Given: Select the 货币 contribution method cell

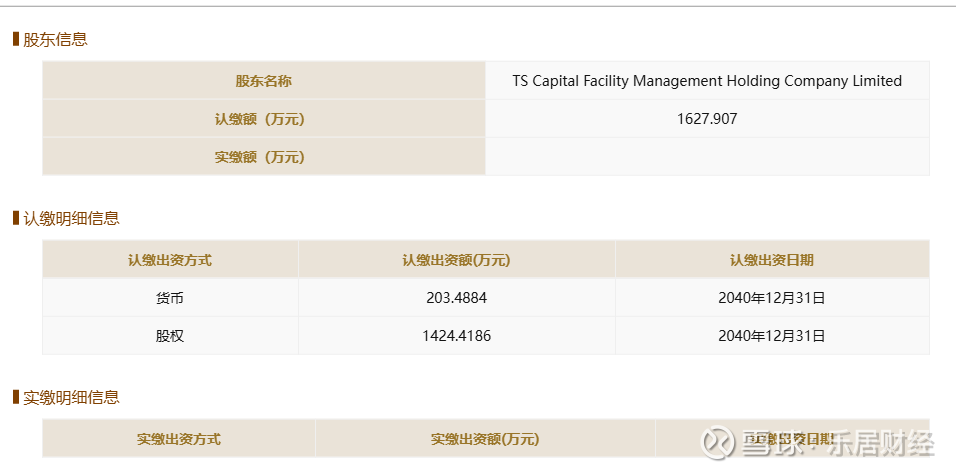Looking at the screenshot, I should point(170,298).
